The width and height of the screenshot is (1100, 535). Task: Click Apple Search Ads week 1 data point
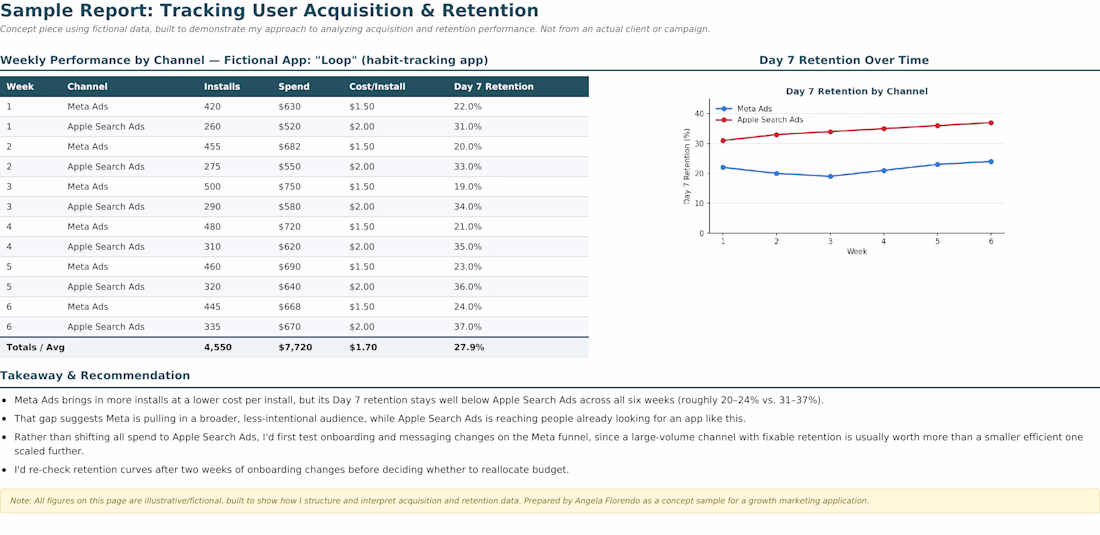click(x=723, y=140)
